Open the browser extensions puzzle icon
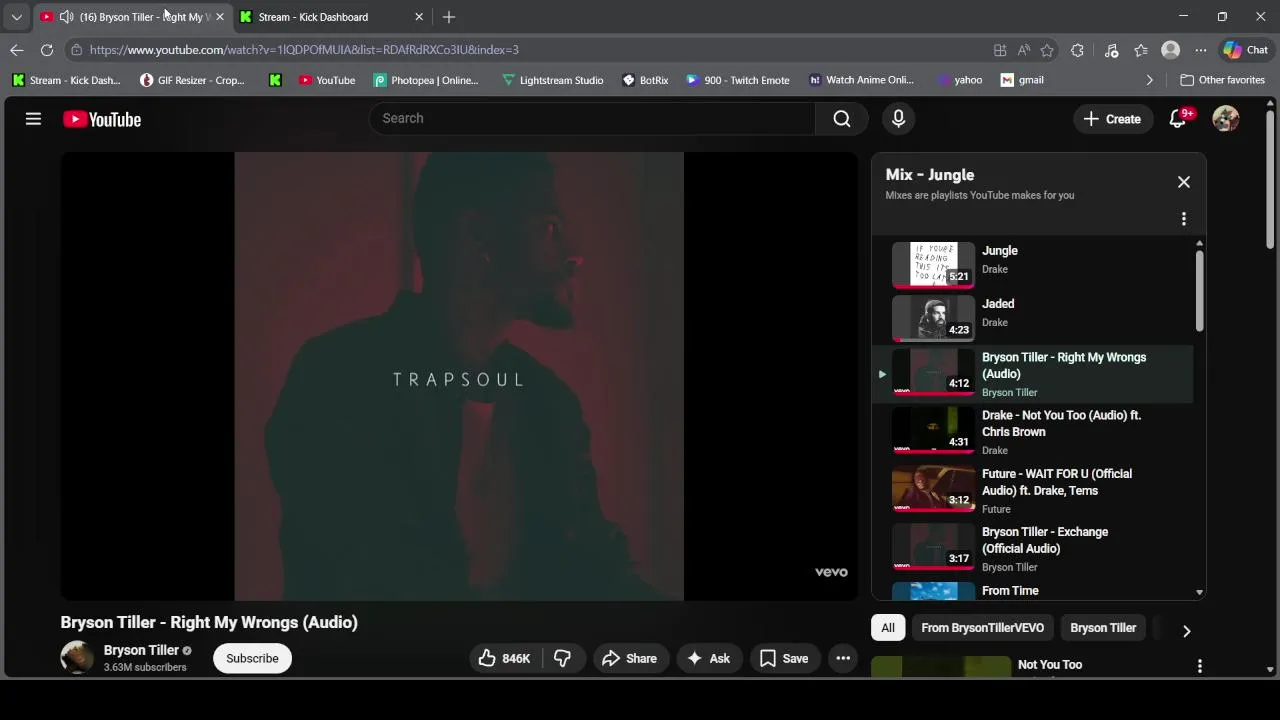The width and height of the screenshot is (1280, 720). point(1077,50)
